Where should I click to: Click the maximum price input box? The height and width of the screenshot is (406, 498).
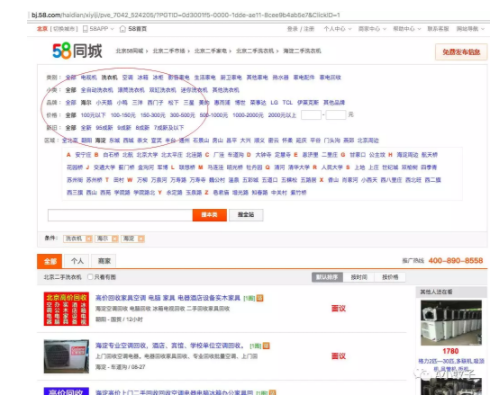(x=336, y=115)
